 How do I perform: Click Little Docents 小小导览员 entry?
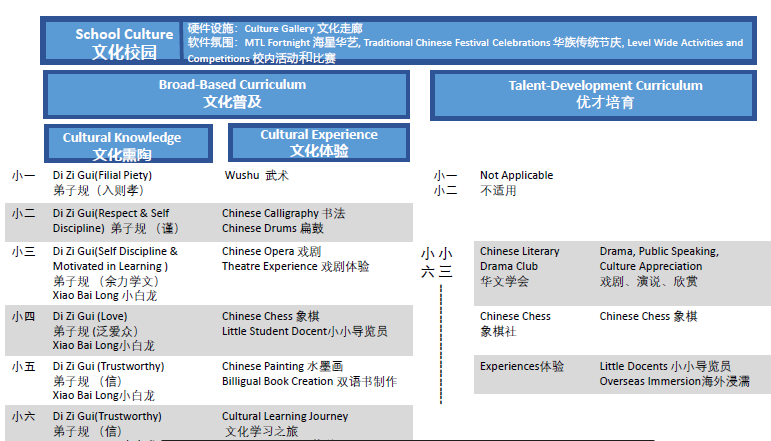(x=665, y=367)
